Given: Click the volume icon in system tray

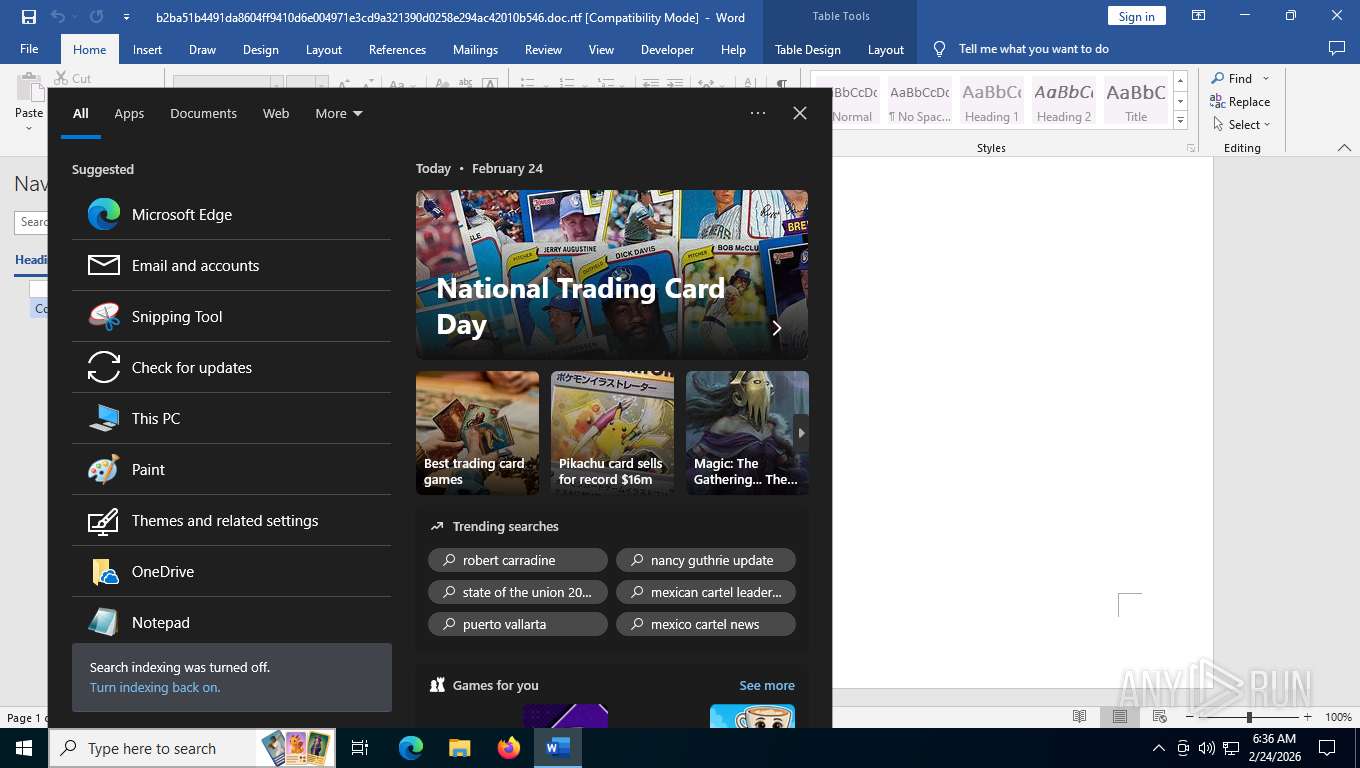Looking at the screenshot, I should click(x=1206, y=748).
